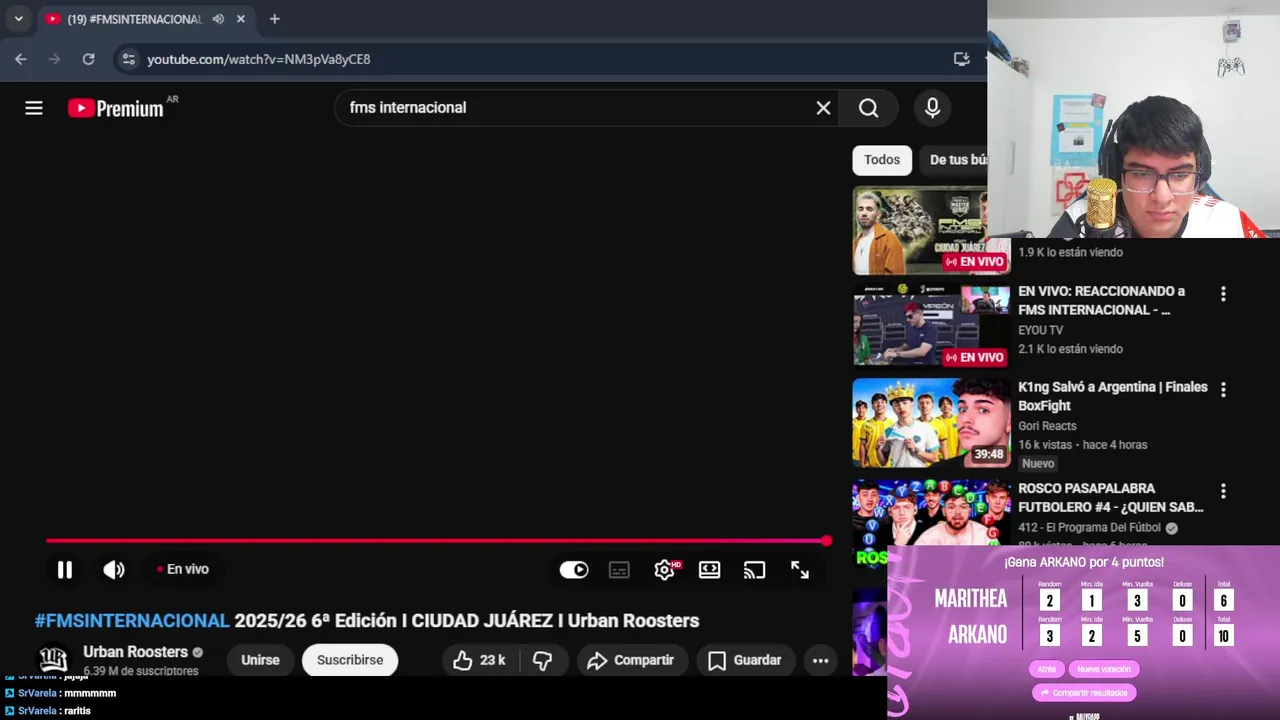Subscribe with the Suscribirse button
The width and height of the screenshot is (1280, 720).
[x=350, y=660]
